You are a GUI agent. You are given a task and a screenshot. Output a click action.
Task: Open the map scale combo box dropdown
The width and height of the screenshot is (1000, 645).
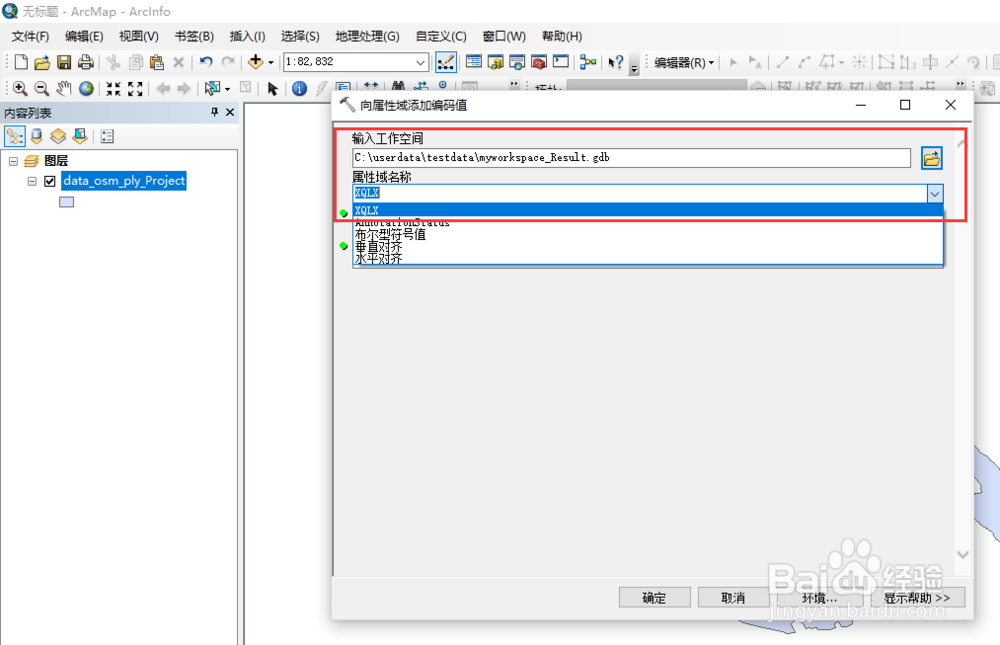coord(420,62)
